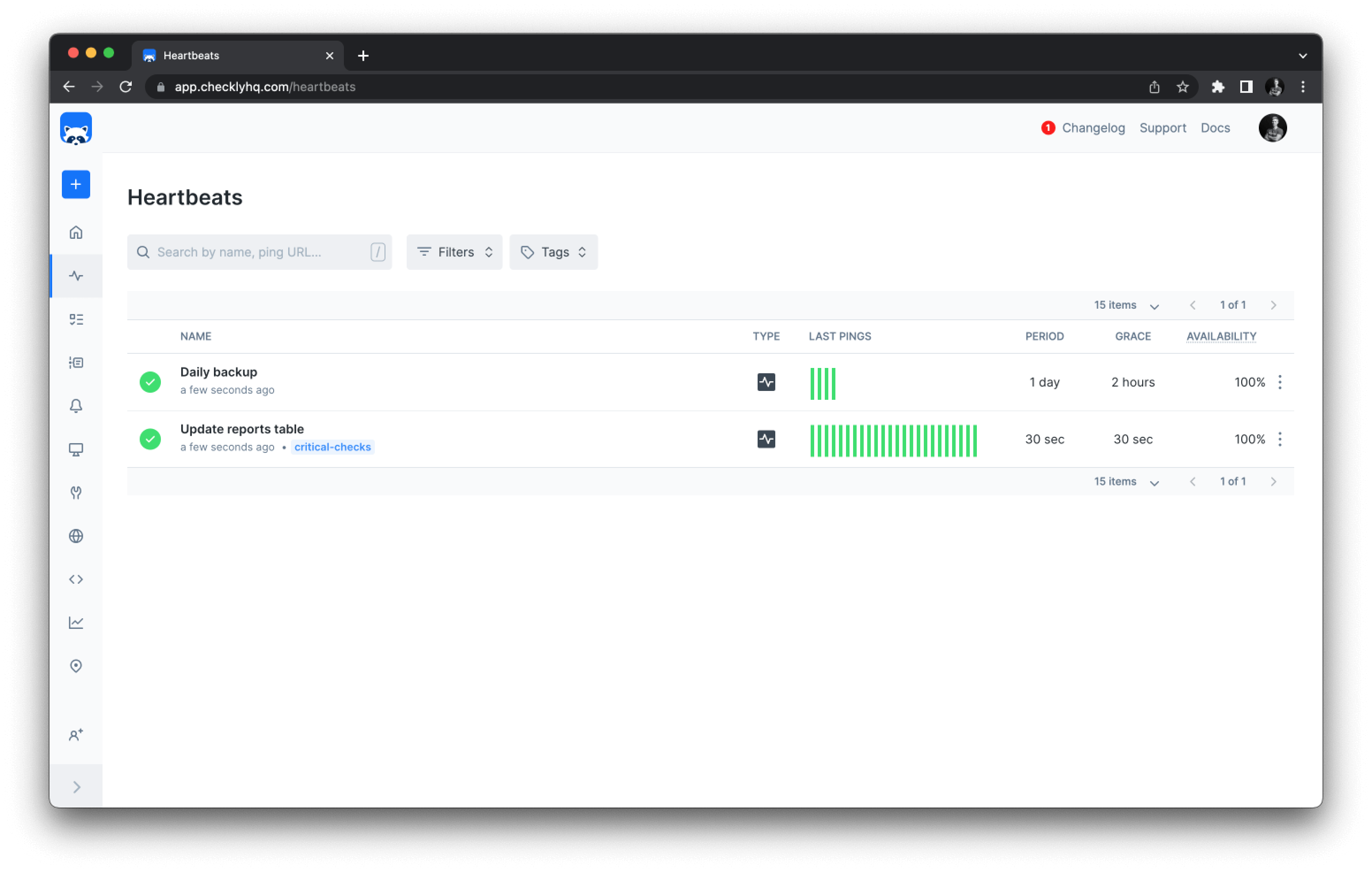Screen dimensions: 1372x873
Task: Sort by the Availability column header
Action: 1220,337
